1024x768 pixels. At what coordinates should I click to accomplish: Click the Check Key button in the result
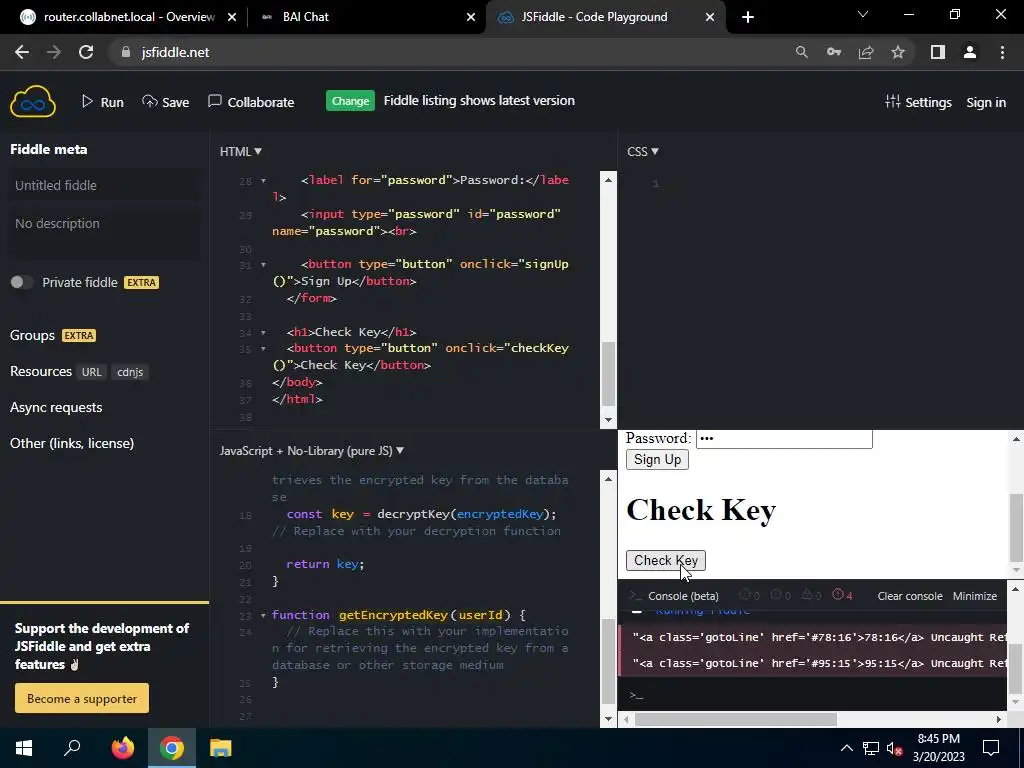pos(665,560)
